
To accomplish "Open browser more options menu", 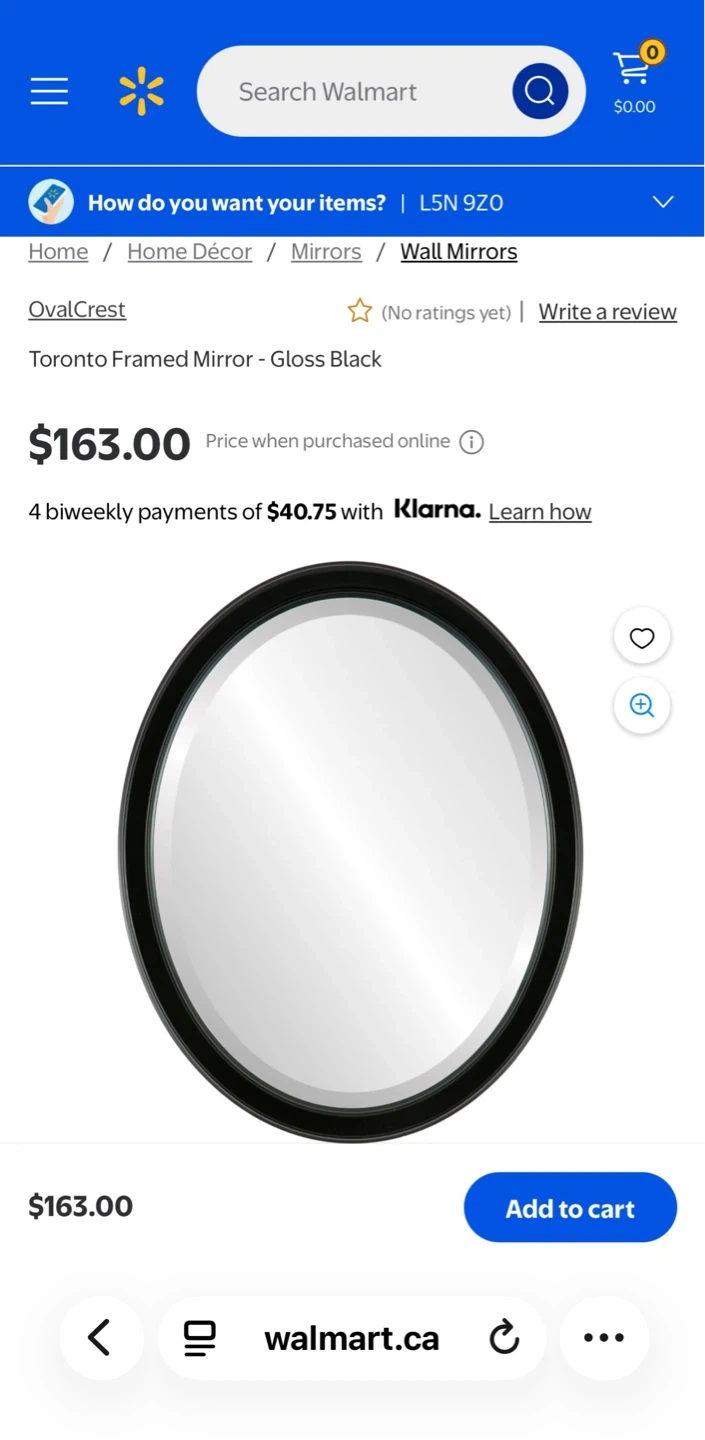I will coord(604,1338).
